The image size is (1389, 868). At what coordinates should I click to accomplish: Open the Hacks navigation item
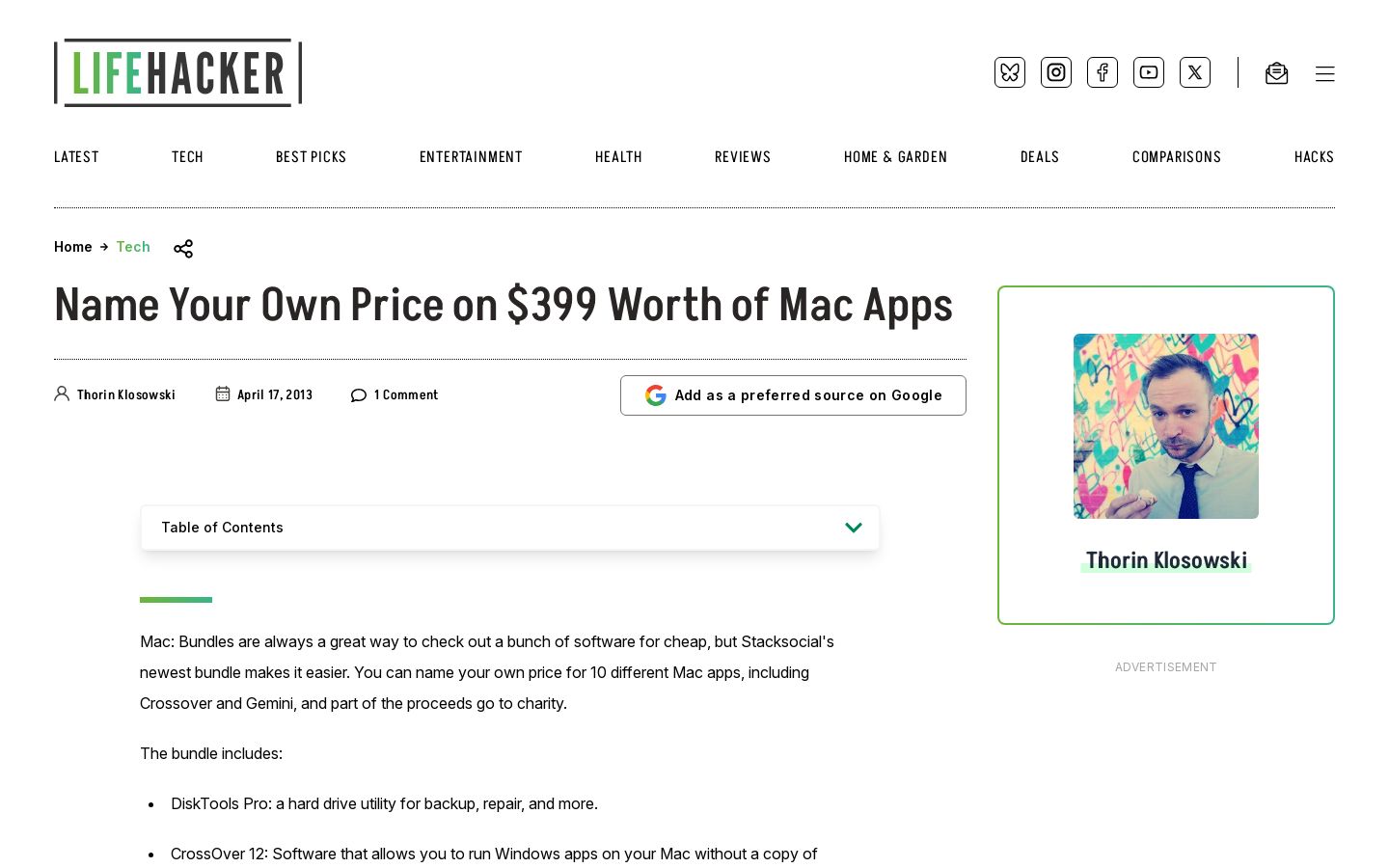tap(1314, 157)
